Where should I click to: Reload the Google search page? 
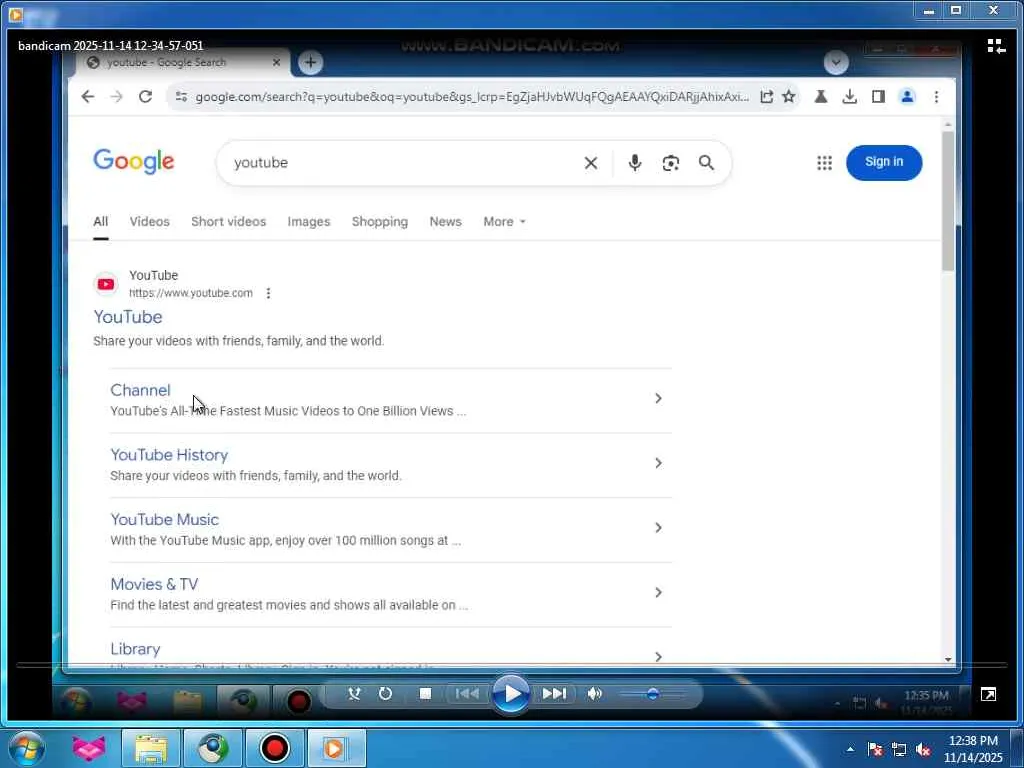tap(145, 97)
